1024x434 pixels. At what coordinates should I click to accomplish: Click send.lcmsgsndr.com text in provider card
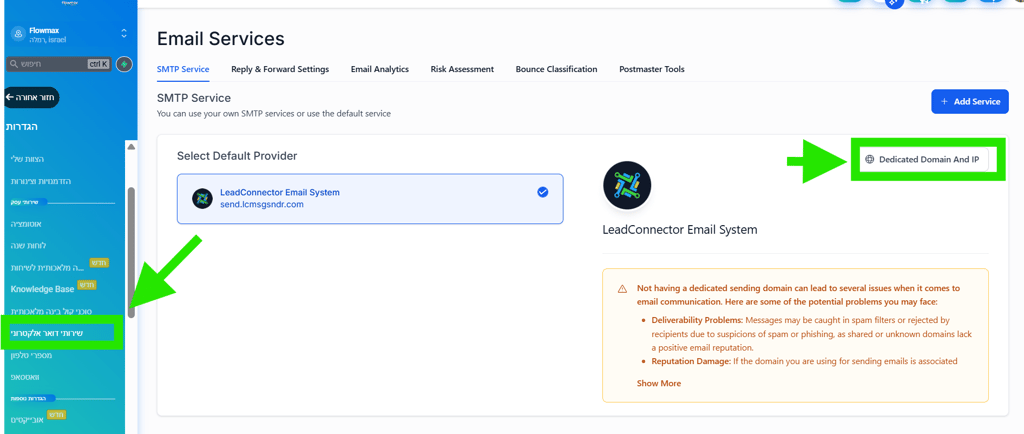pyautogui.click(x=262, y=204)
